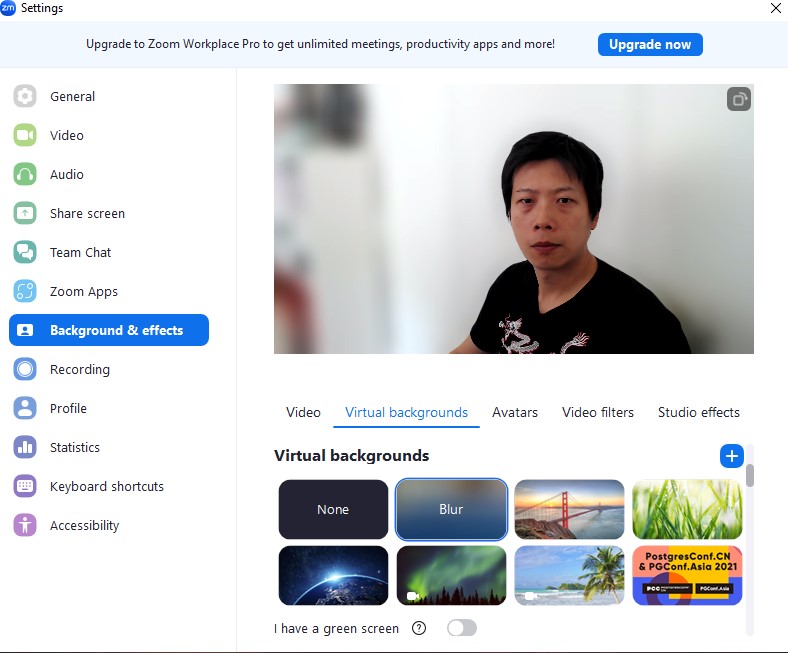
Task: Add a new virtual background with plus
Action: click(731, 456)
